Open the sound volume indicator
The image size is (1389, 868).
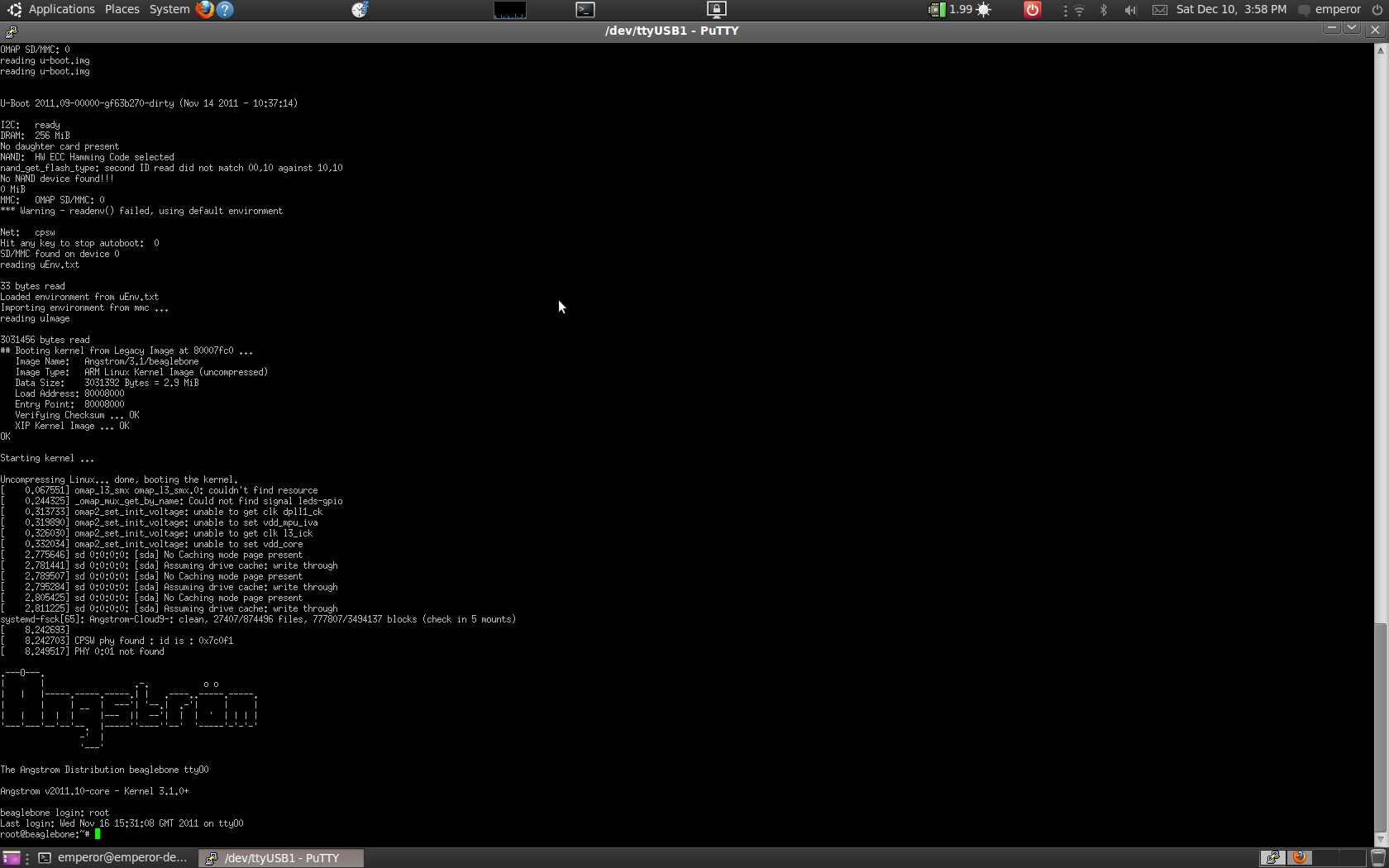tap(1130, 10)
